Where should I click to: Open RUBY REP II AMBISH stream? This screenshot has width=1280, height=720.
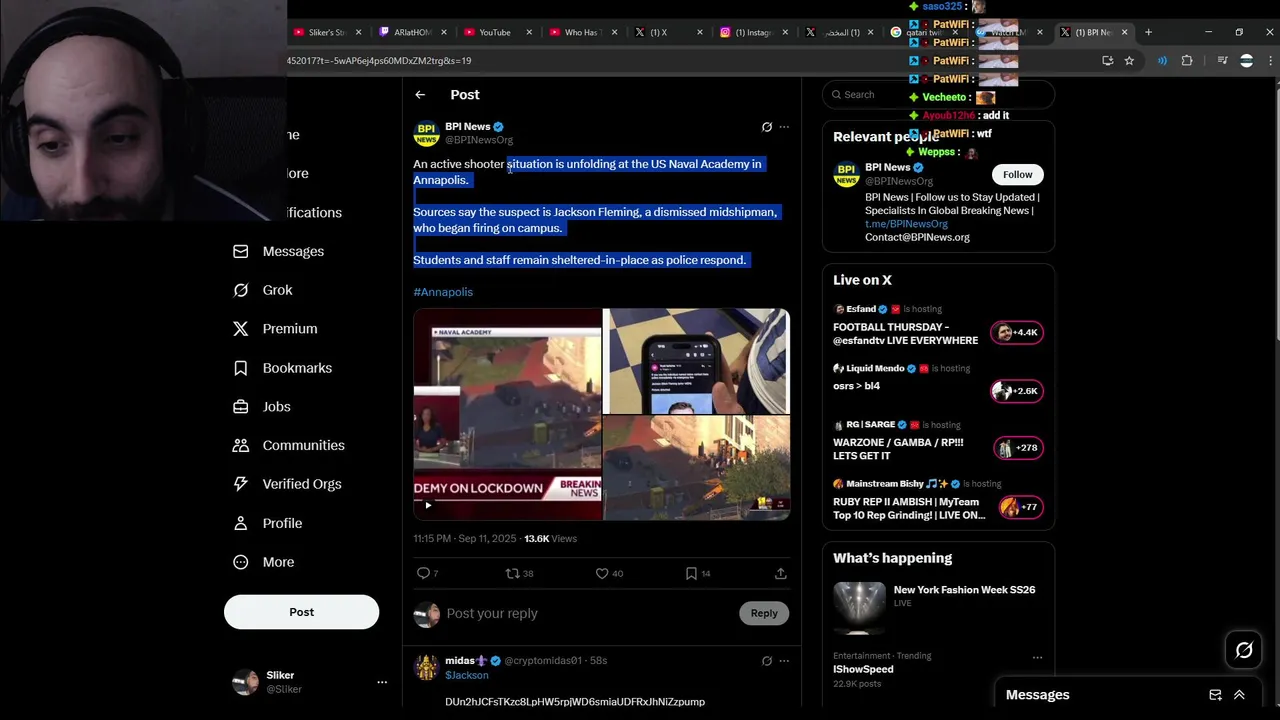tap(938, 501)
